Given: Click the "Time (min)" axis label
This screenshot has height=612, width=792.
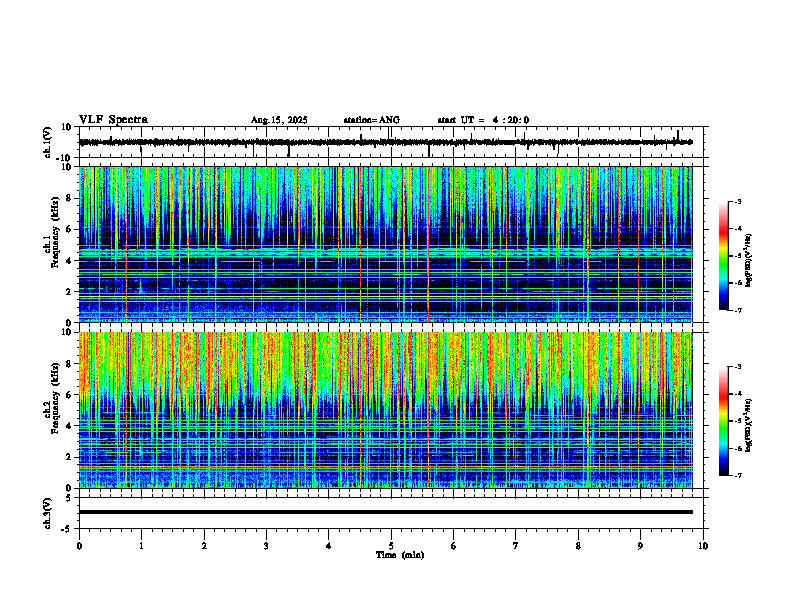Looking at the screenshot, I should coord(400,555).
